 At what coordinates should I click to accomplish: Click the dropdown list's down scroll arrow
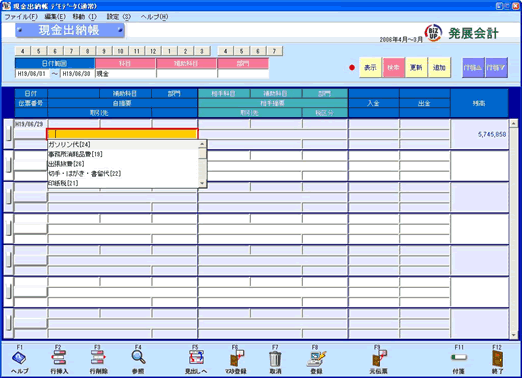pos(202,183)
